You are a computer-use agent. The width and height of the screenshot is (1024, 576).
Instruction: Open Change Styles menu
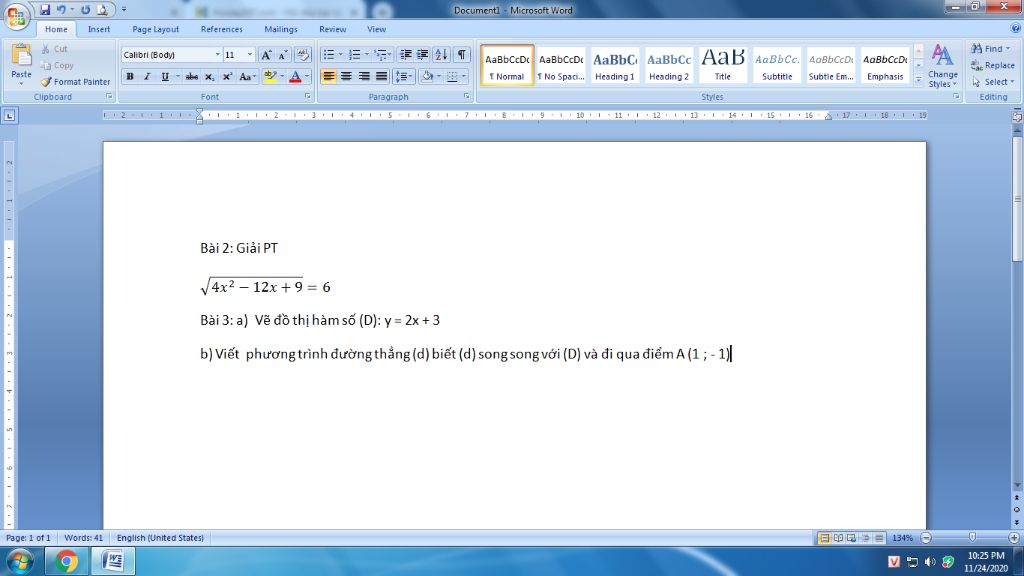pyautogui.click(x=942, y=65)
